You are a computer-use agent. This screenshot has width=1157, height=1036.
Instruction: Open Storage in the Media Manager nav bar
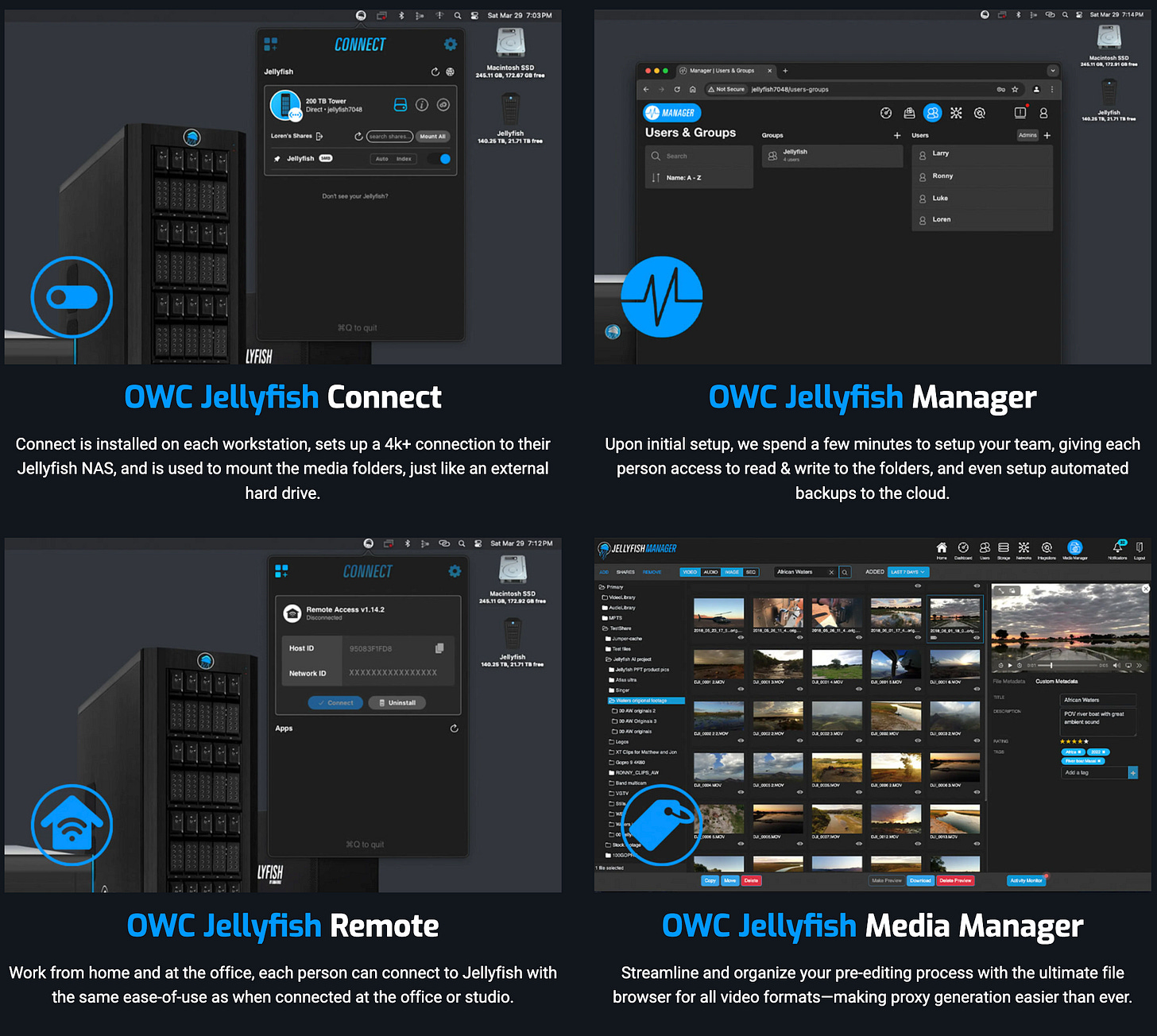pyautogui.click(x=1004, y=551)
